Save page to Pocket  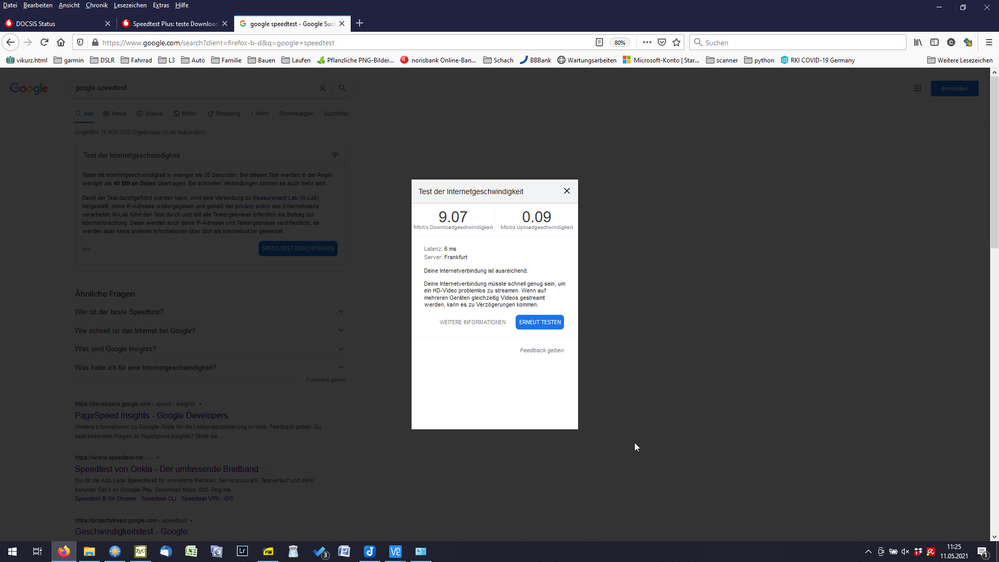(662, 43)
